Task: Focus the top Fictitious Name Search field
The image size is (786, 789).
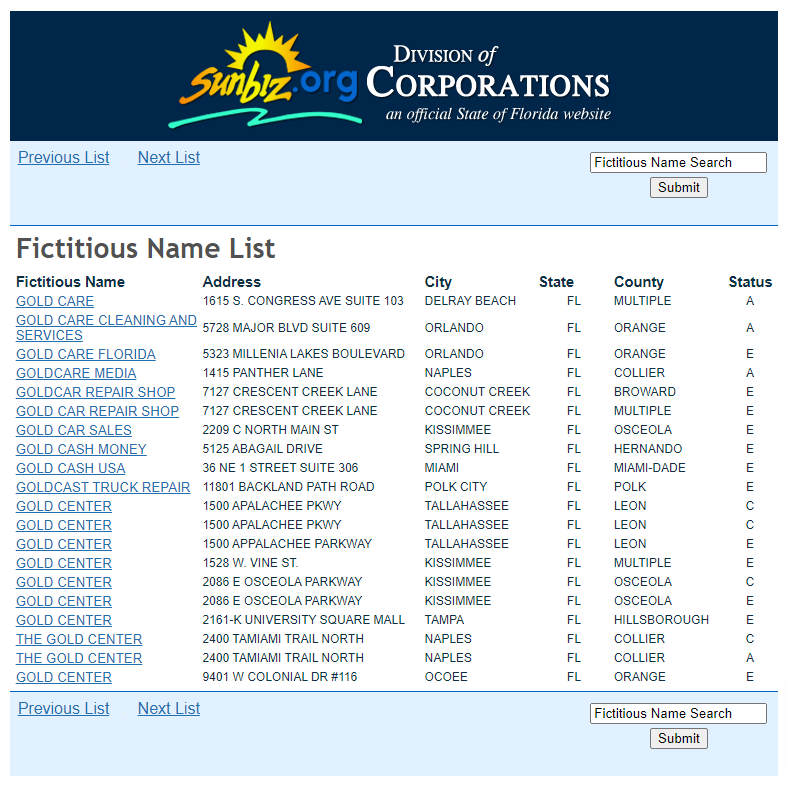Action: [x=678, y=163]
